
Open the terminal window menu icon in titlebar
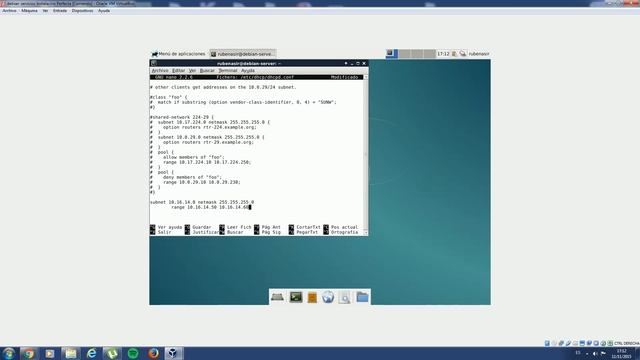click(154, 63)
